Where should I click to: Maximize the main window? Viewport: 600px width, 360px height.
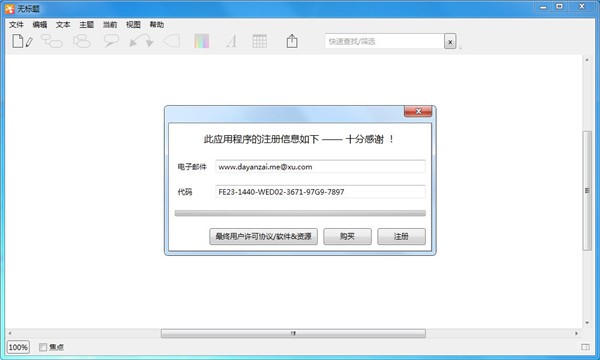click(559, 7)
